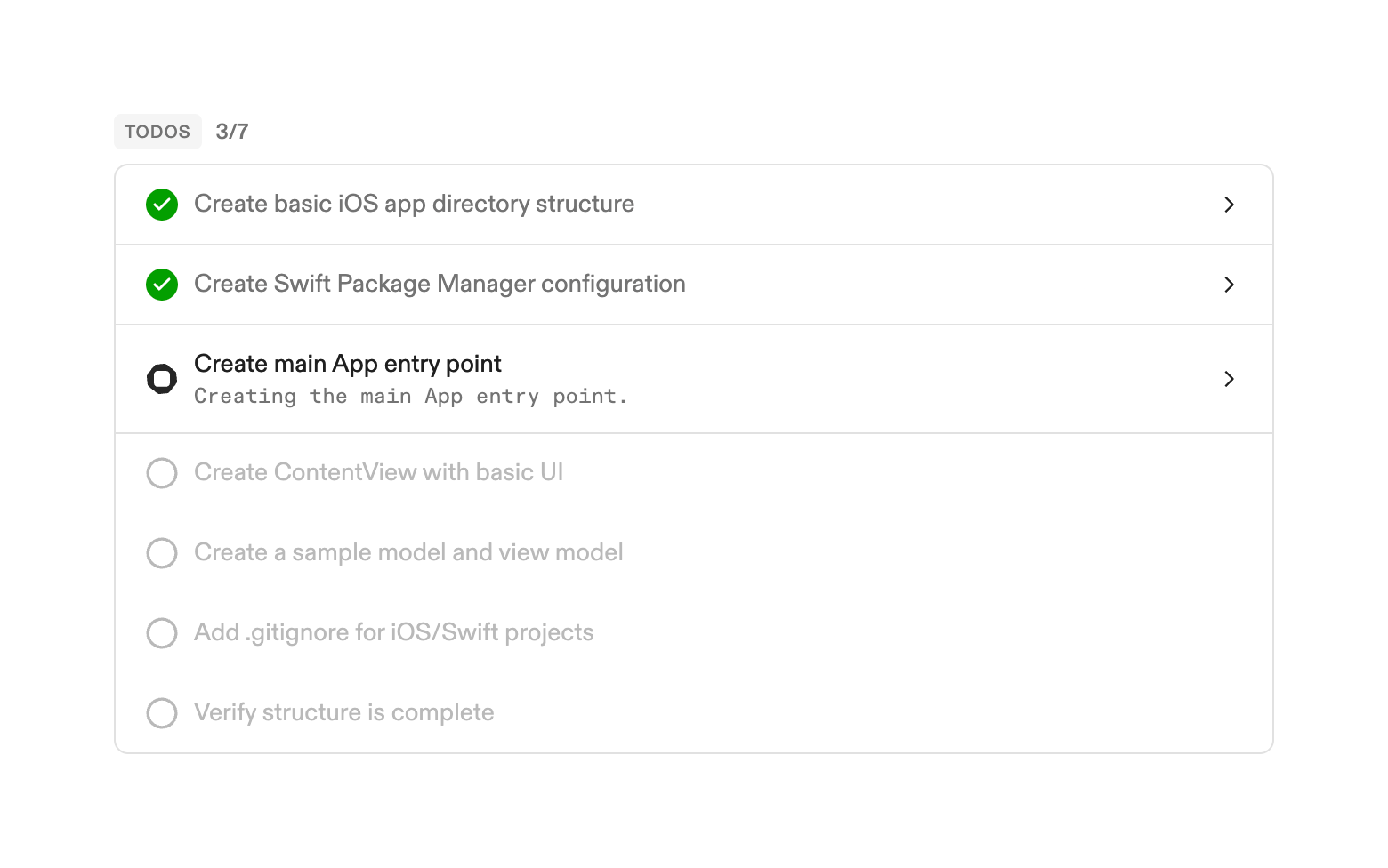Click "Creating the main App entry point." status text
This screenshot has width=1388, height=868.
[410, 397]
